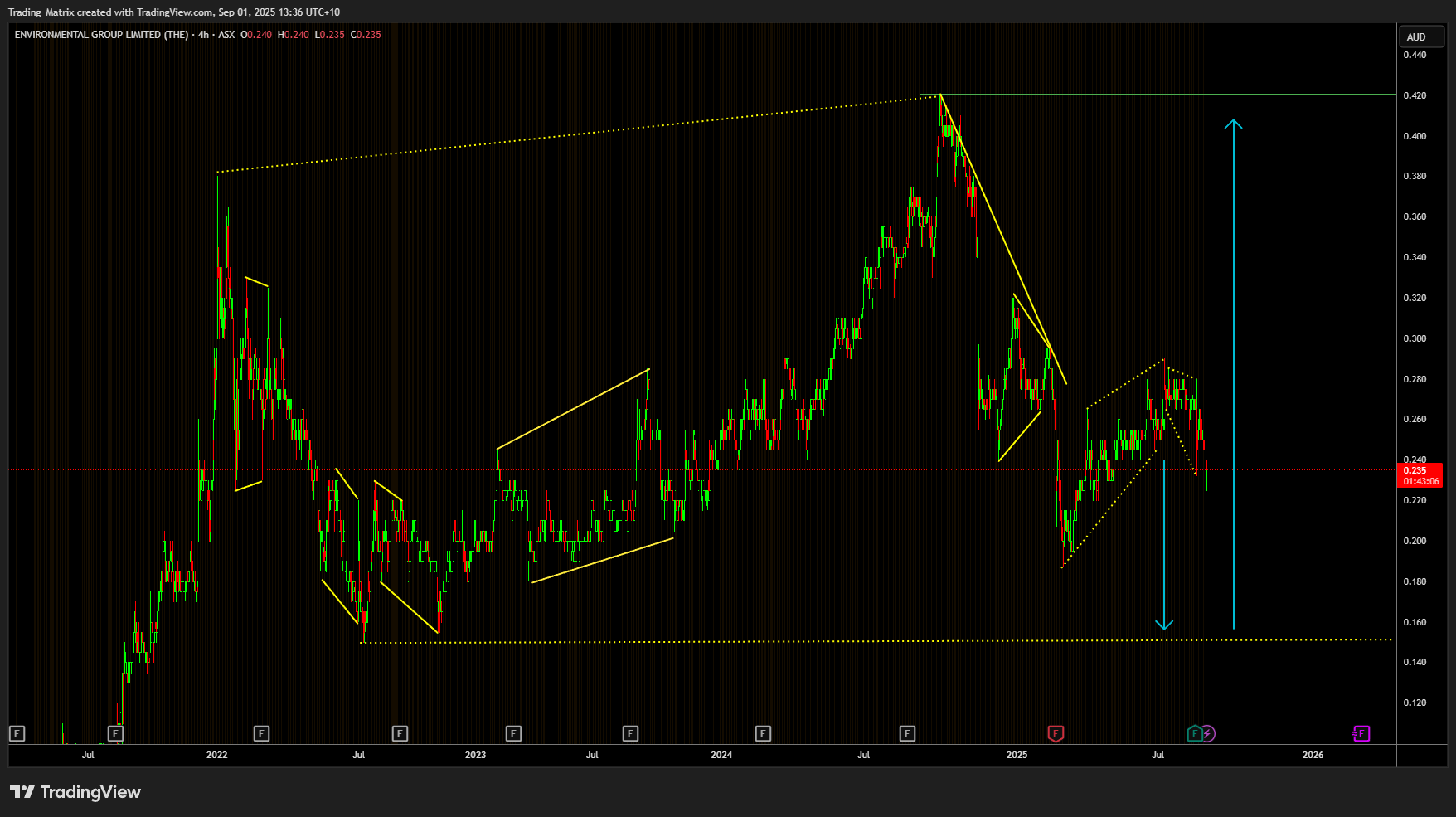Click the high value H0.240
Viewport: 1456px width, 817px height.
(294, 35)
